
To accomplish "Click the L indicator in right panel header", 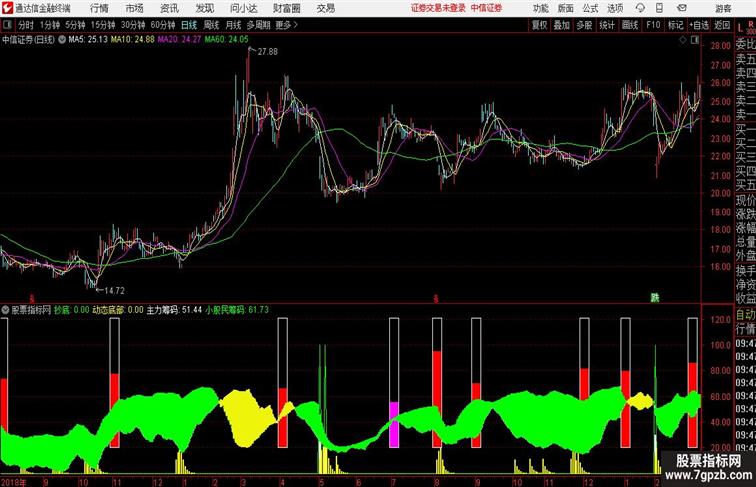I will tap(740, 28).
